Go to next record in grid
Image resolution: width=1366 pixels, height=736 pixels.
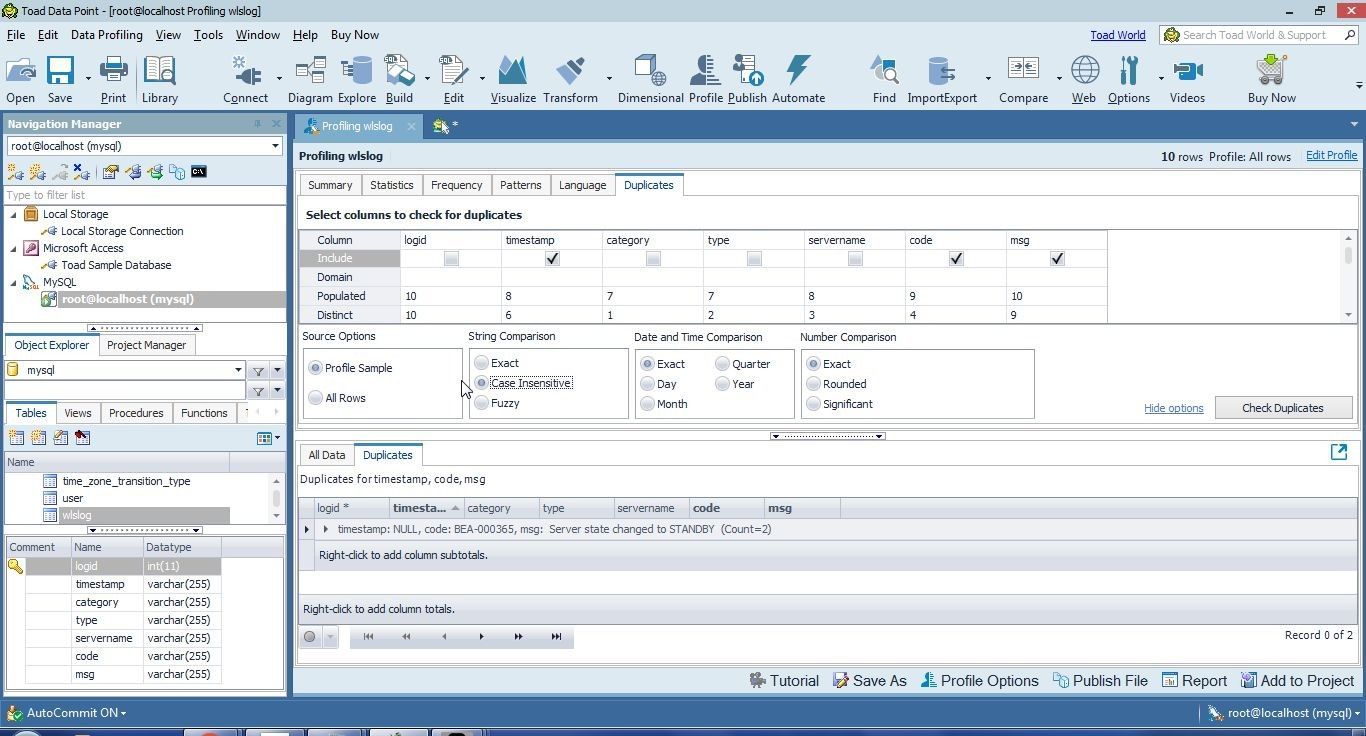[x=481, y=637]
